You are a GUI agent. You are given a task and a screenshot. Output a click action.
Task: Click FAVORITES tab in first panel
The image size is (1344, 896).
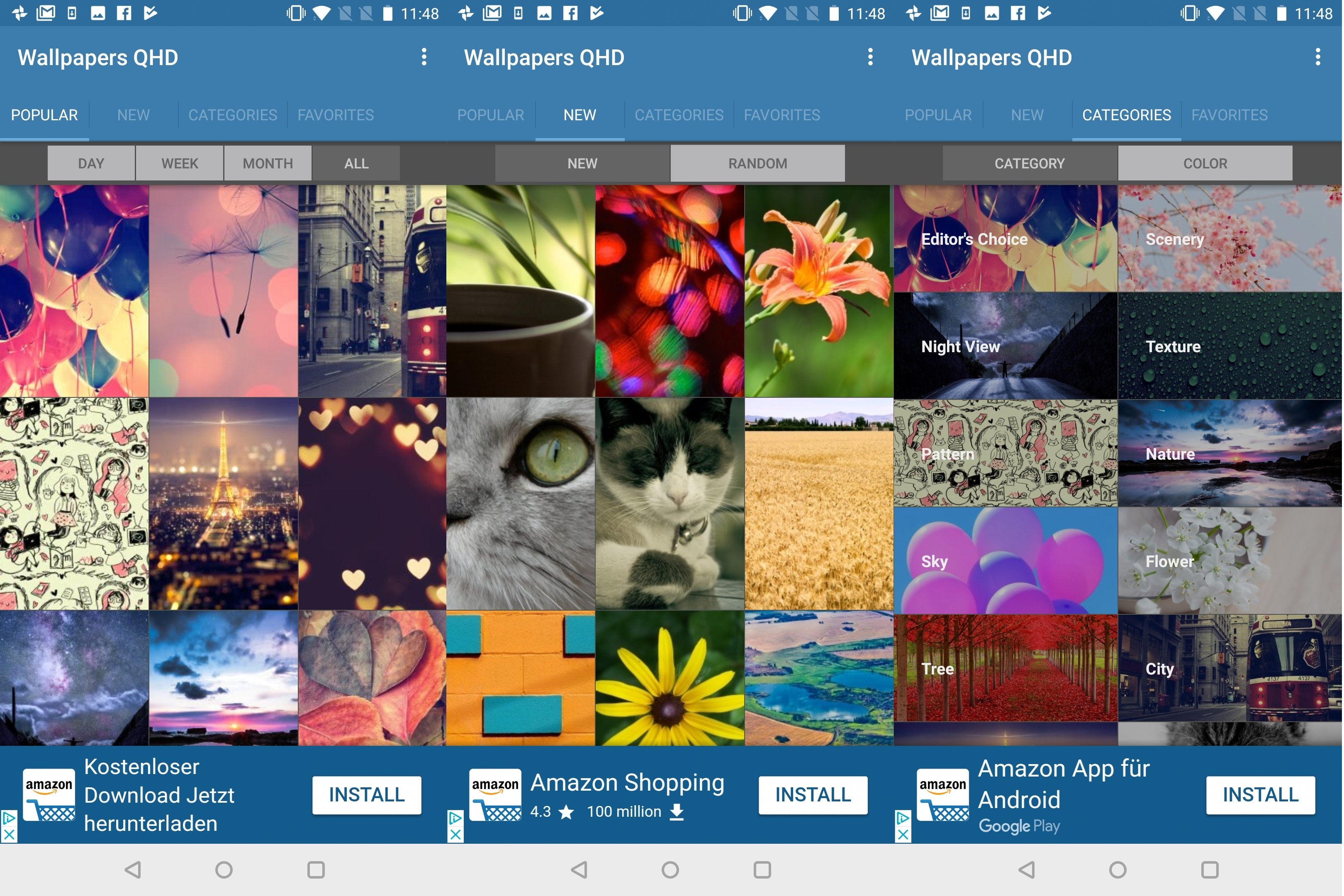click(336, 115)
